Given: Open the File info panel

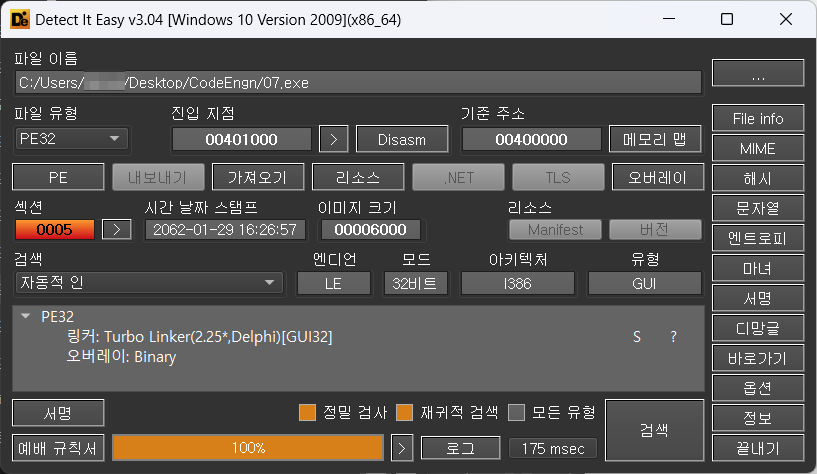Looking at the screenshot, I should [x=758, y=119].
